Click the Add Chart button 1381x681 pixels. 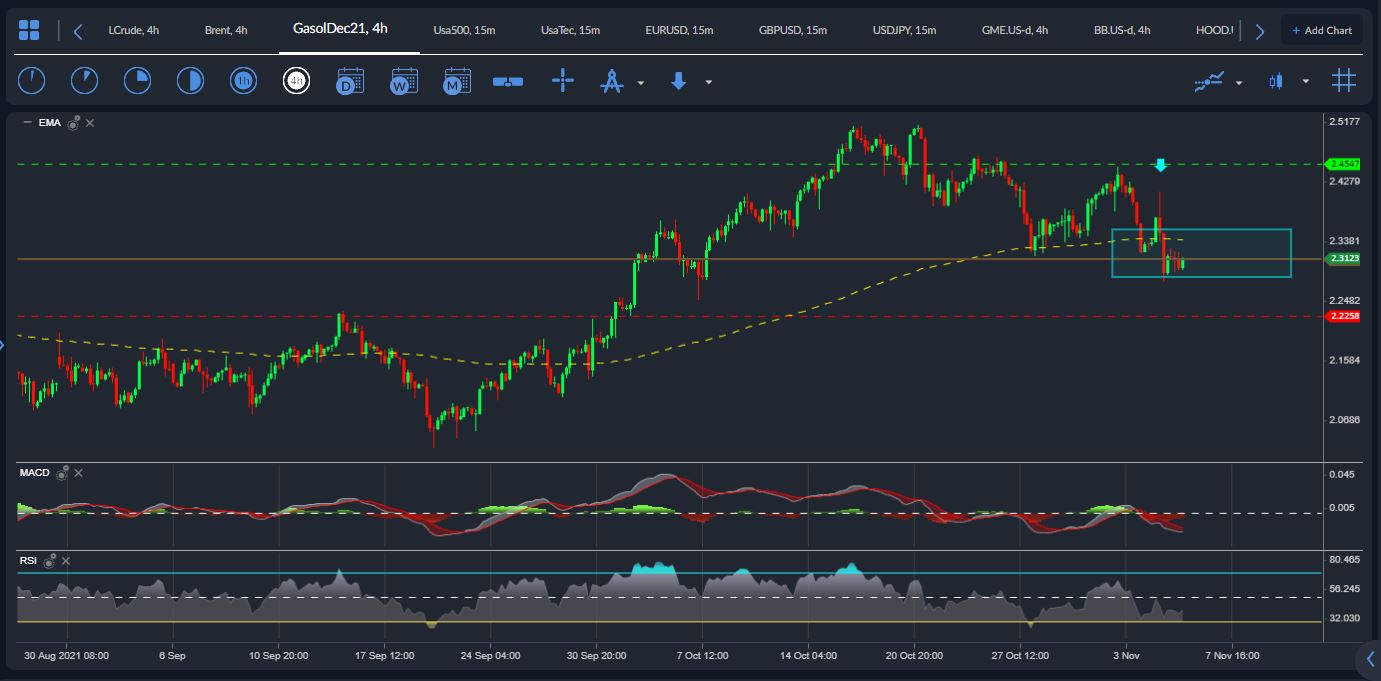tap(1321, 31)
